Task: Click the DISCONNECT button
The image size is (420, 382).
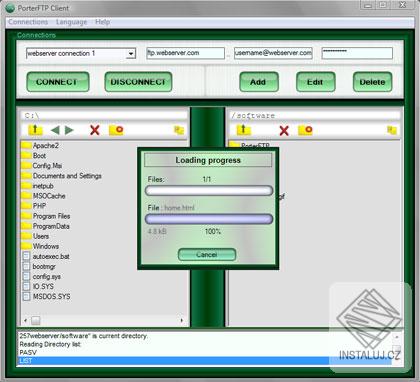Action: (x=138, y=82)
